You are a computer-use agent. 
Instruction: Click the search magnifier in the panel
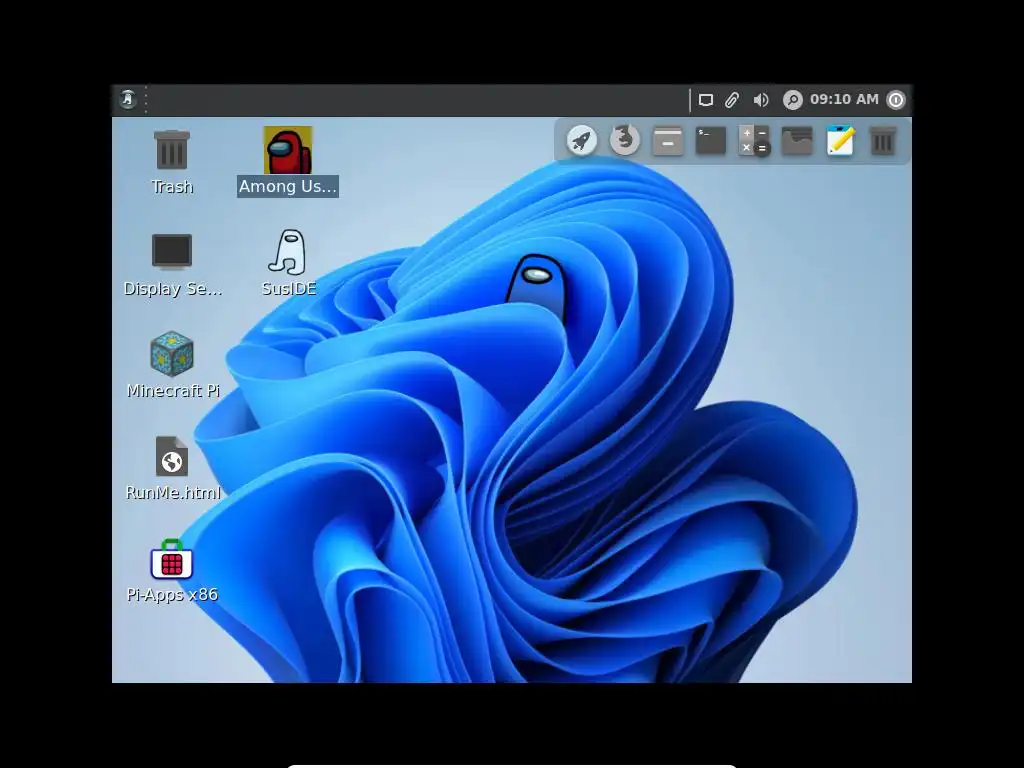coord(793,100)
